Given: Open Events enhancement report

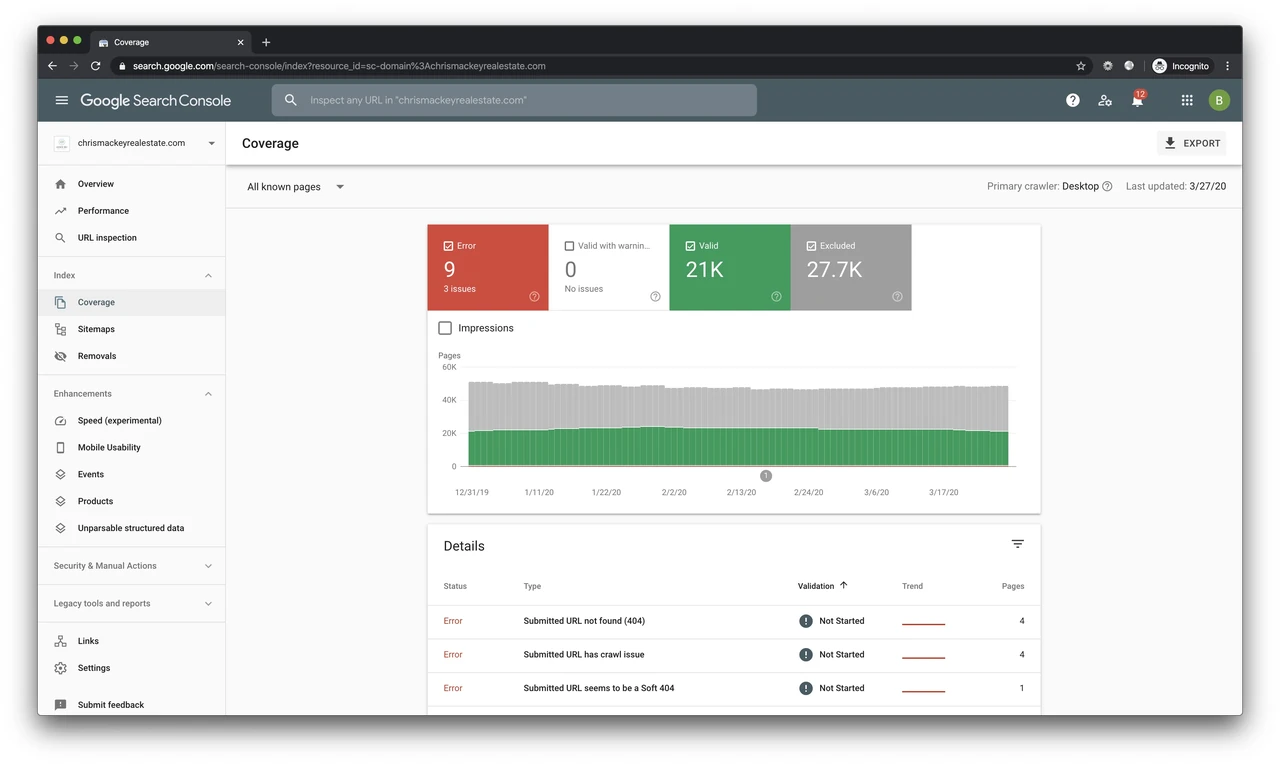Looking at the screenshot, I should coord(132,475).
